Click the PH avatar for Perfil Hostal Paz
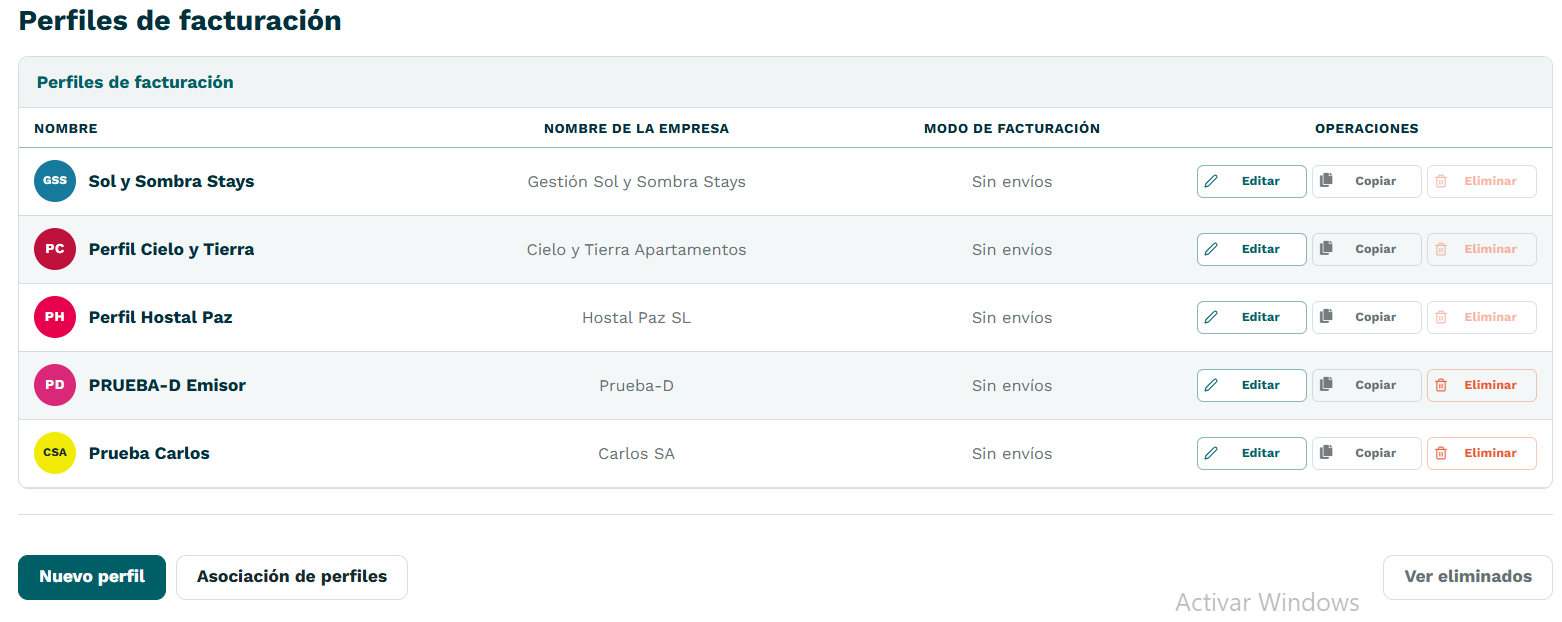1562x622 pixels. coord(55,317)
